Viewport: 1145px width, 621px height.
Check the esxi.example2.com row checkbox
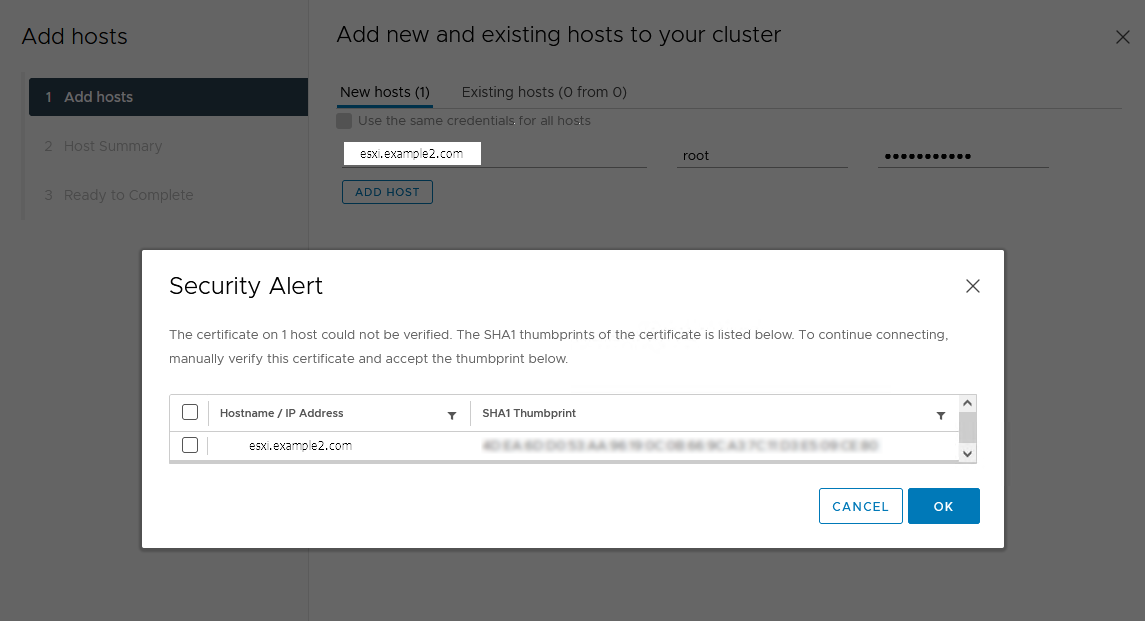click(190, 445)
